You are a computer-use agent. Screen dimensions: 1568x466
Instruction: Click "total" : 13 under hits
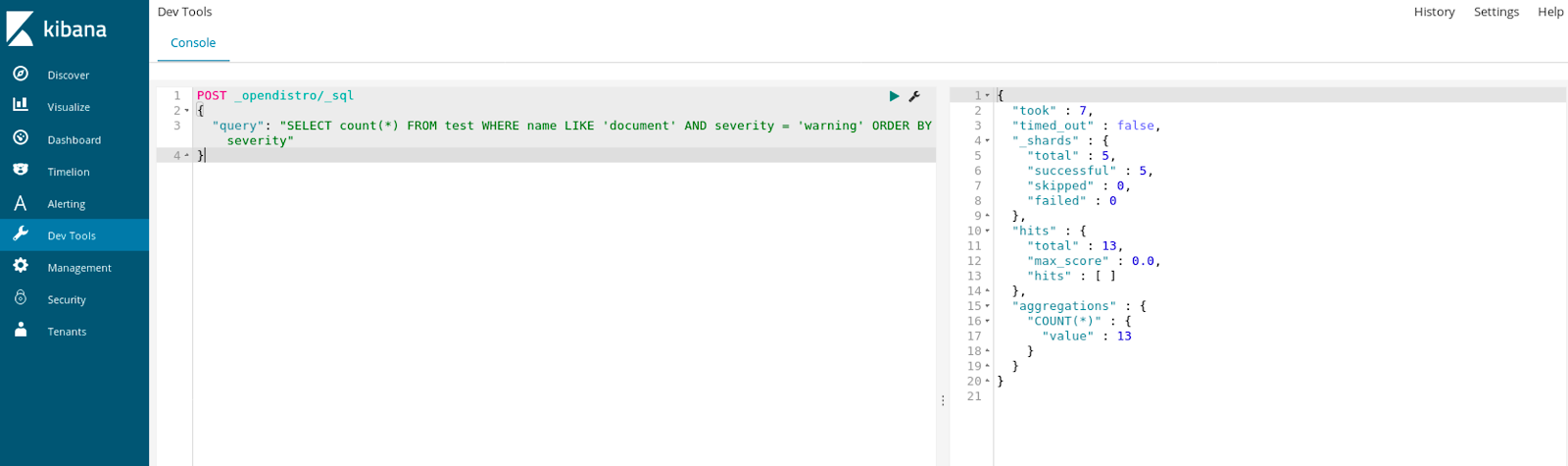click(x=1075, y=245)
